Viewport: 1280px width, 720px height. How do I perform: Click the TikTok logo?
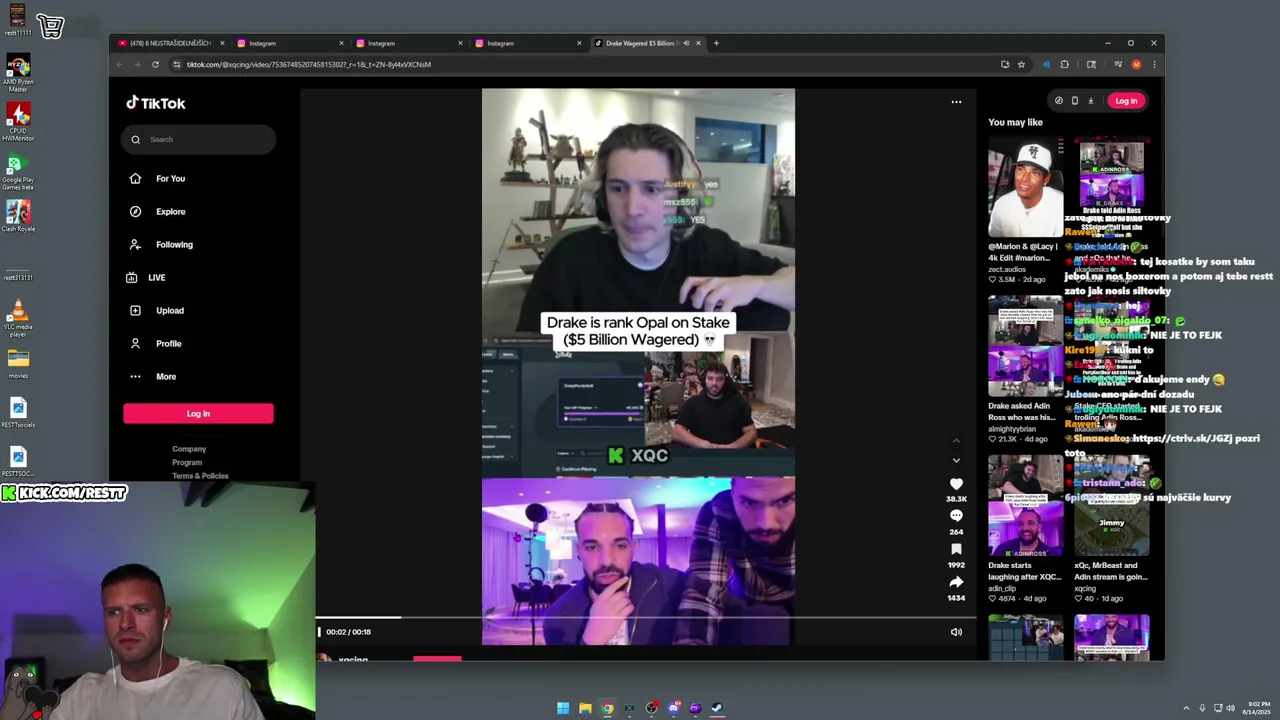pos(156,103)
